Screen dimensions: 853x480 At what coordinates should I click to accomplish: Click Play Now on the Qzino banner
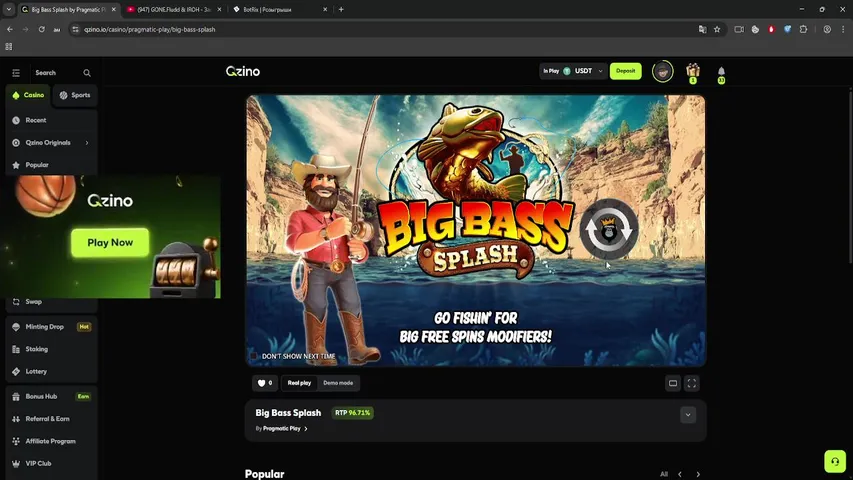point(110,242)
